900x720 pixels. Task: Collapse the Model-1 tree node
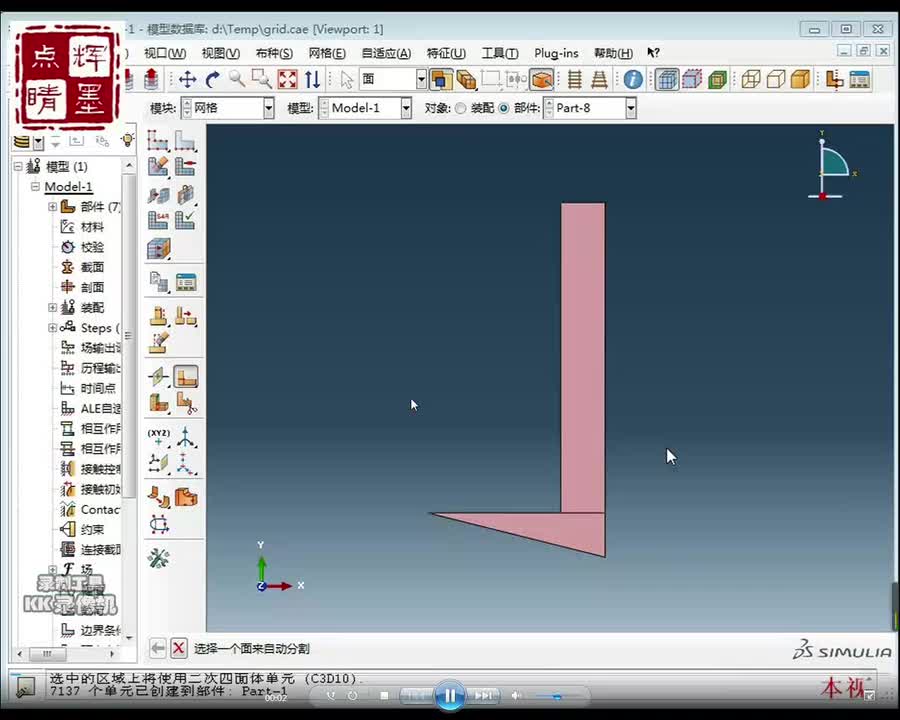tap(35, 187)
